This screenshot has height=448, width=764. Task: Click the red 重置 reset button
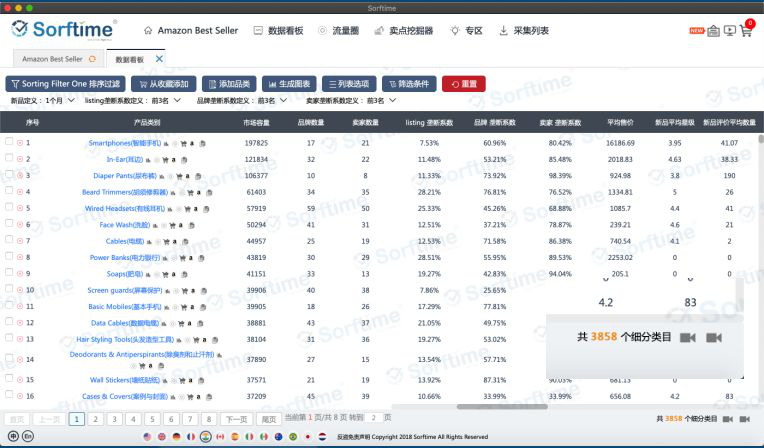463,84
